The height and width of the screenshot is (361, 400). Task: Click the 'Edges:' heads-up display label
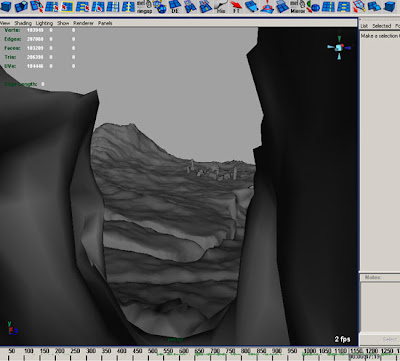pos(13,39)
